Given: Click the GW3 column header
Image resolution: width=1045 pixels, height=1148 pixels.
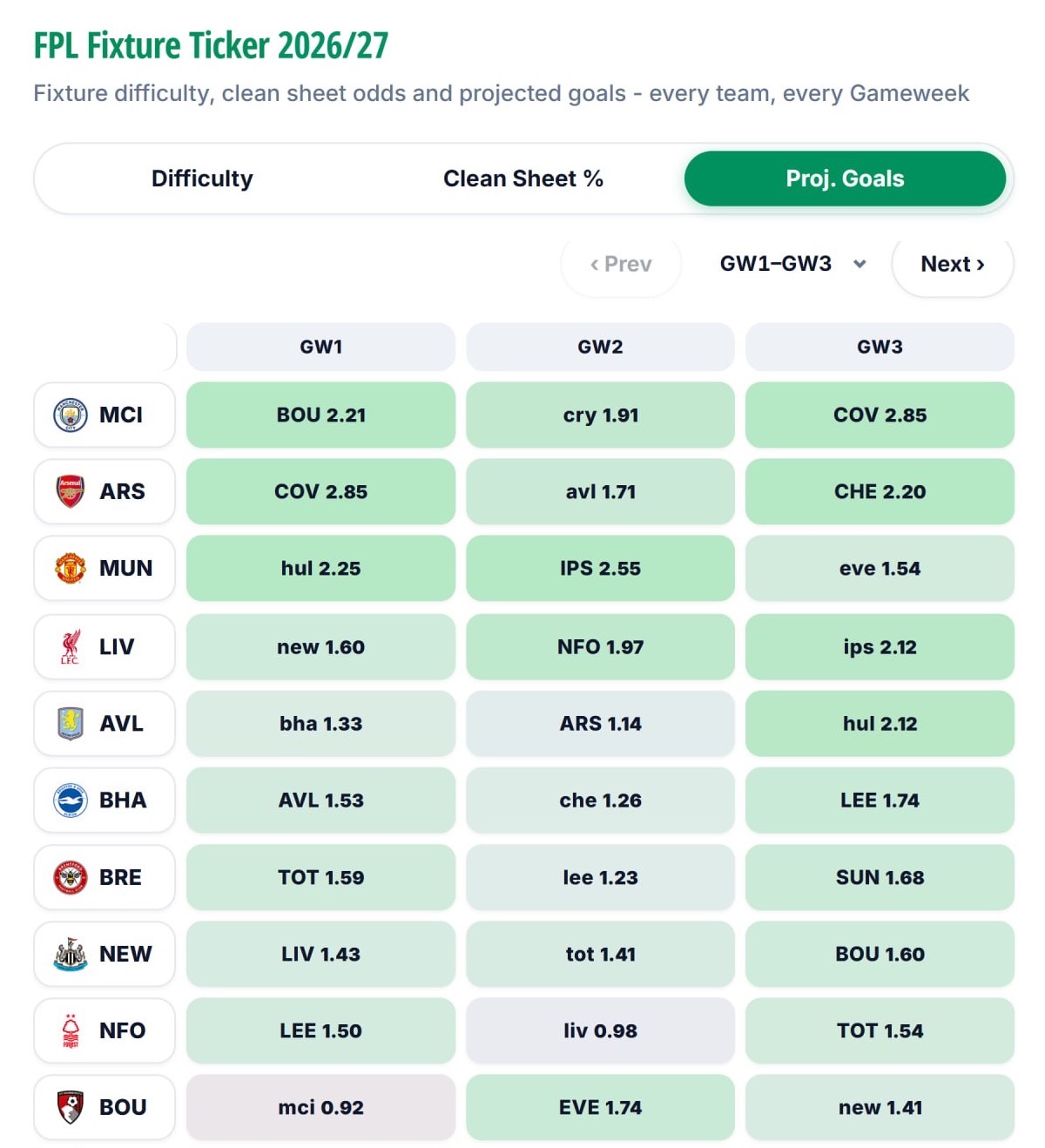Looking at the screenshot, I should point(880,347).
